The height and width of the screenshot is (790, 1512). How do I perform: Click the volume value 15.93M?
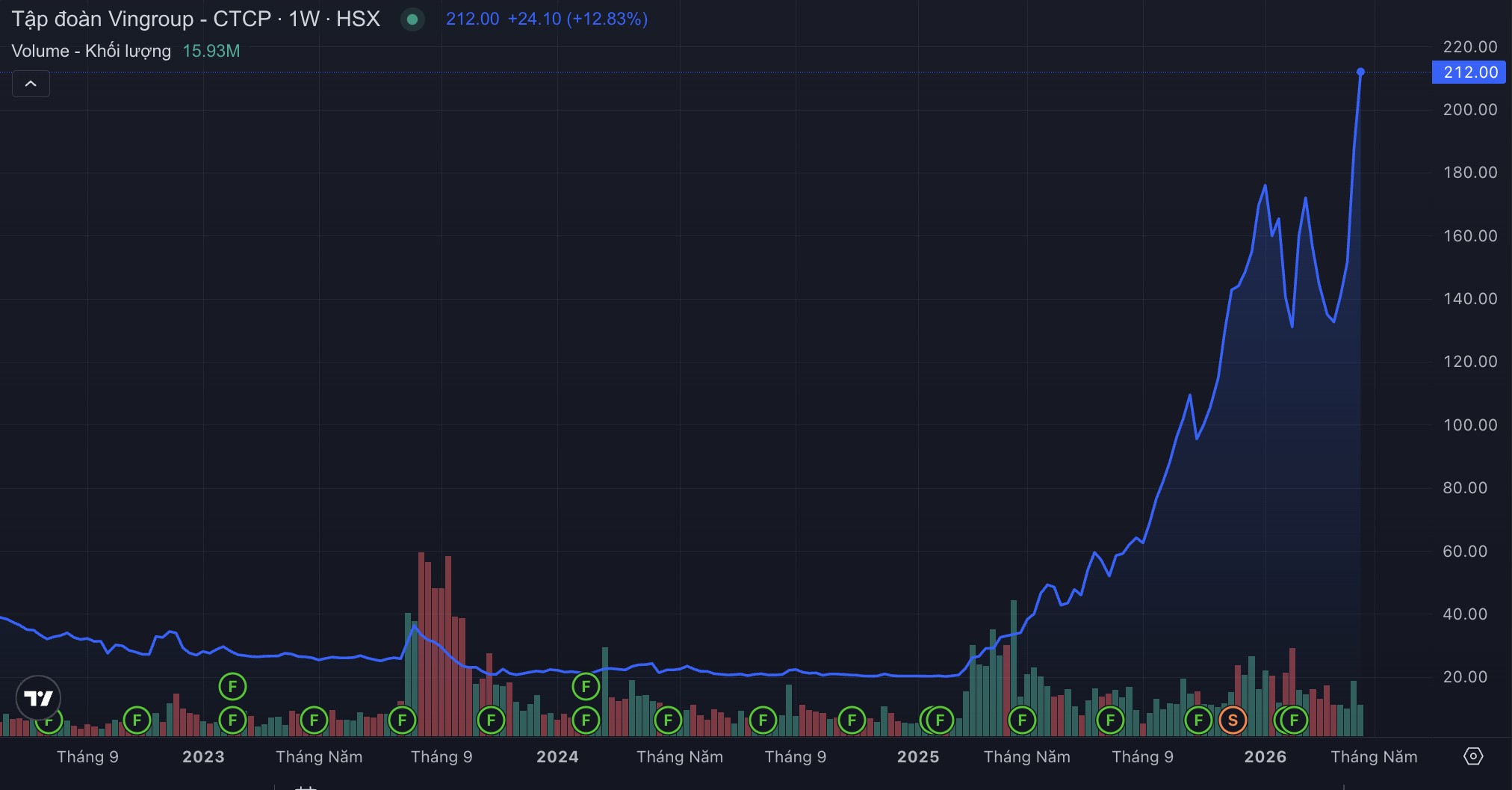coord(211,51)
